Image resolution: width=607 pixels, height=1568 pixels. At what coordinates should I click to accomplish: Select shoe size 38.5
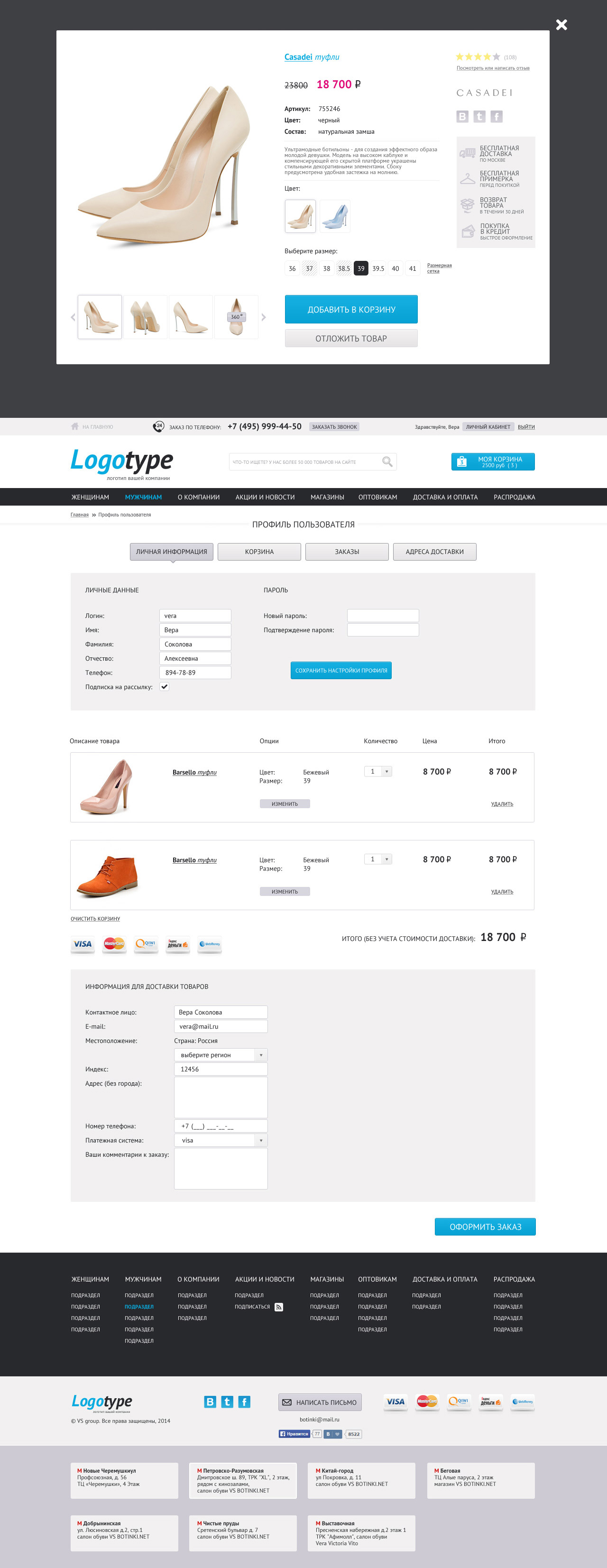point(344,268)
